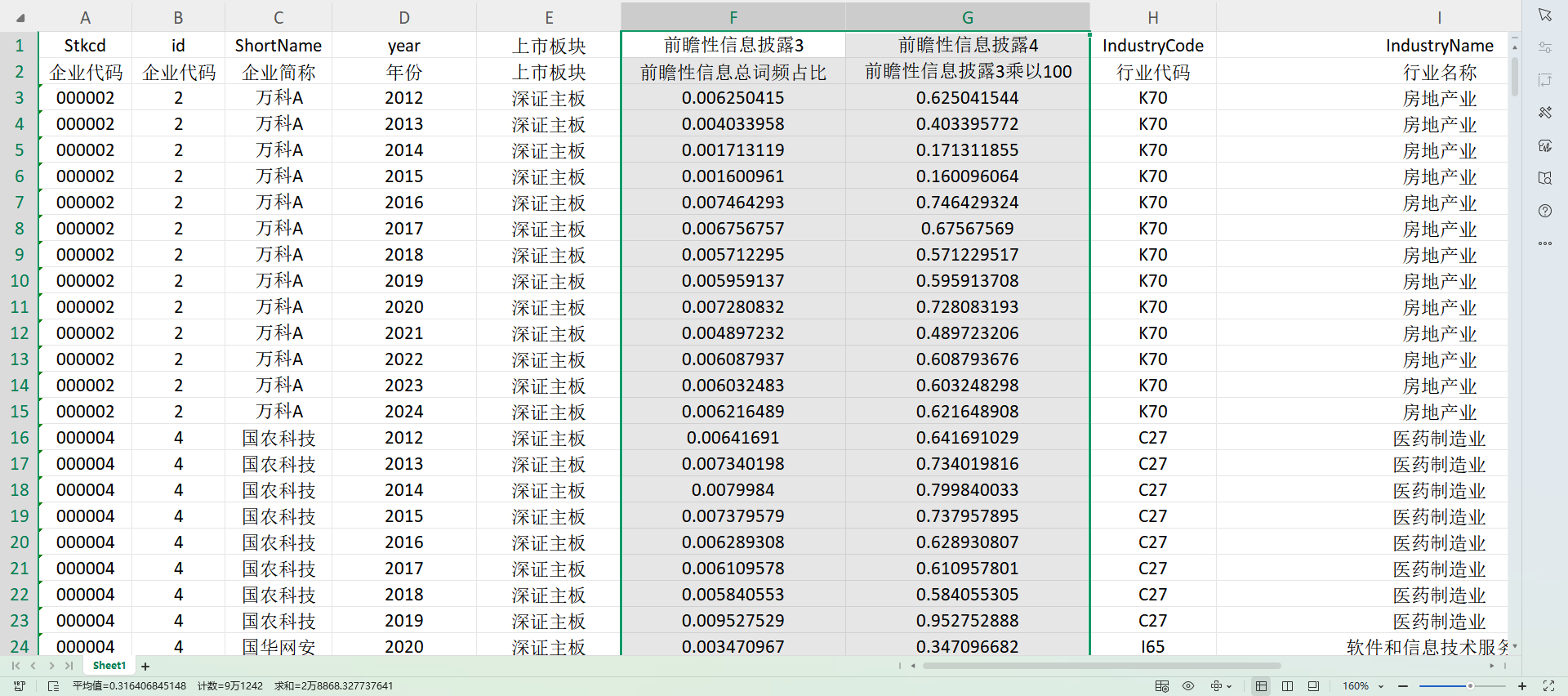Select column H header
This screenshot has height=696, width=1568.
tap(1152, 18)
